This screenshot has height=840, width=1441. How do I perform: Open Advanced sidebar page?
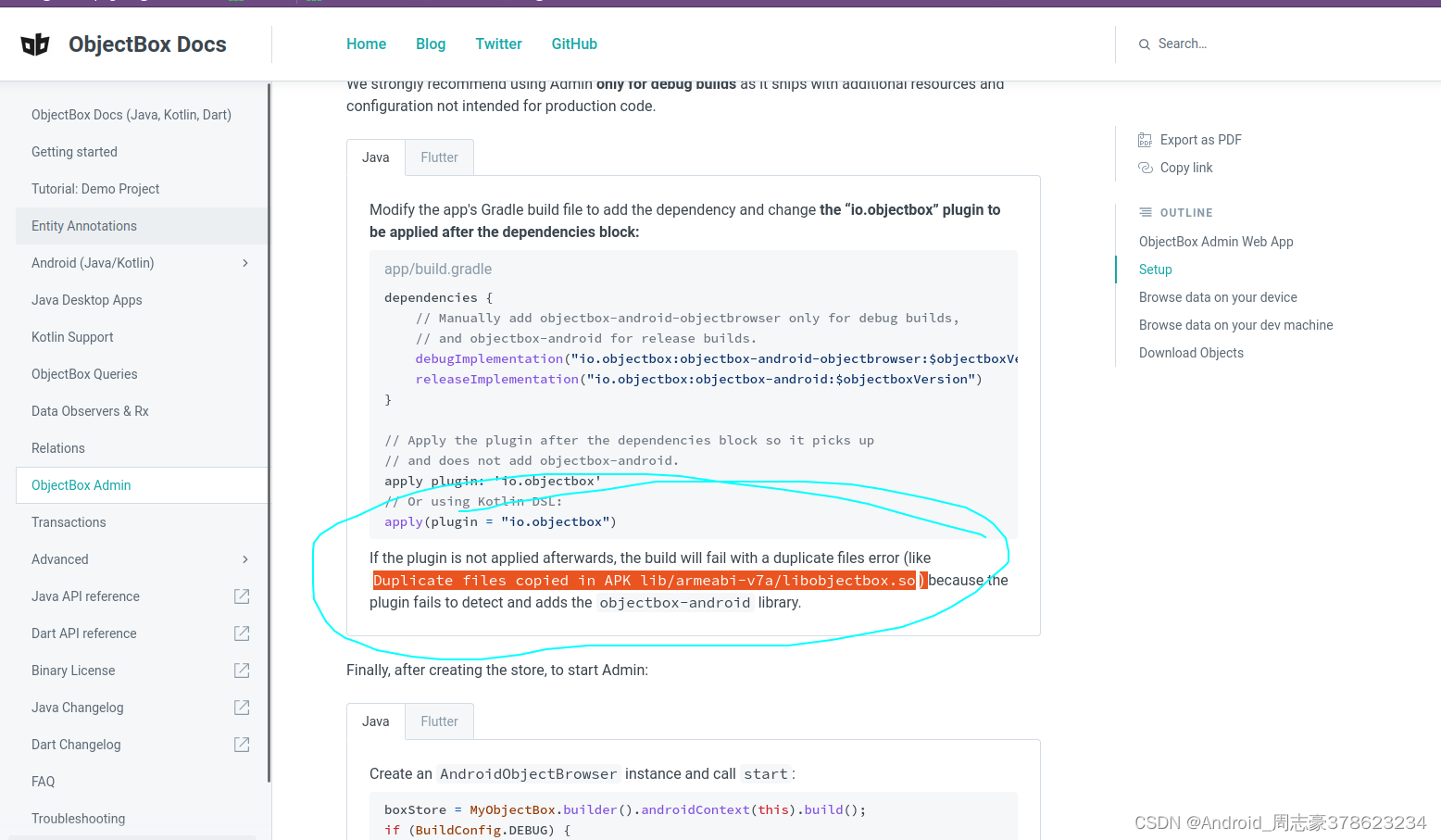pos(60,559)
